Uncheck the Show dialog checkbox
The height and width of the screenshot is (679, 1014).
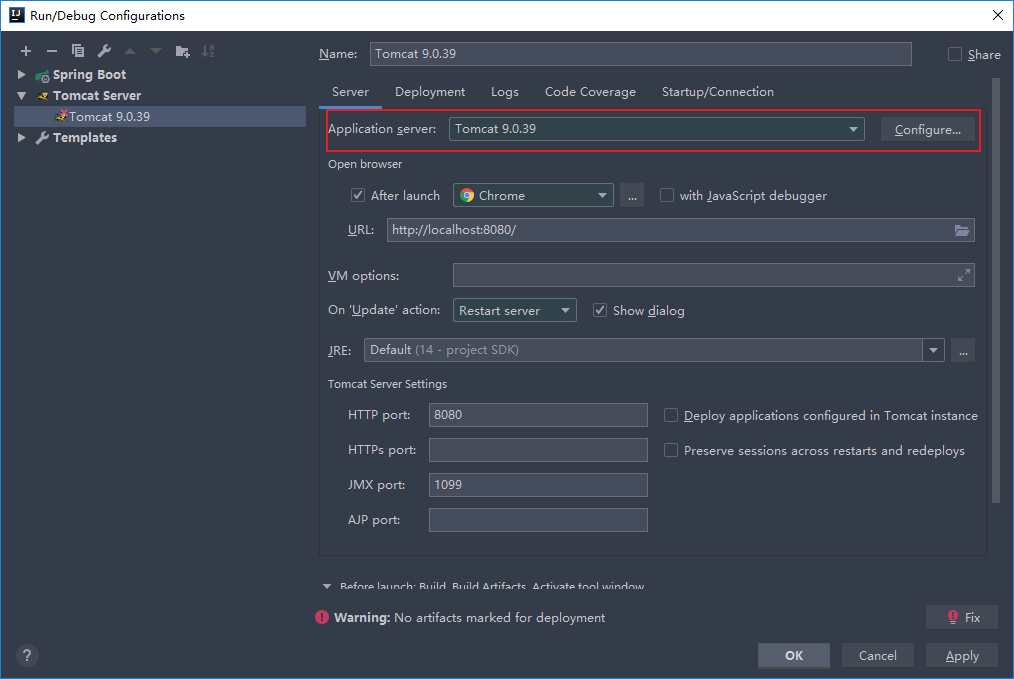[x=600, y=310]
